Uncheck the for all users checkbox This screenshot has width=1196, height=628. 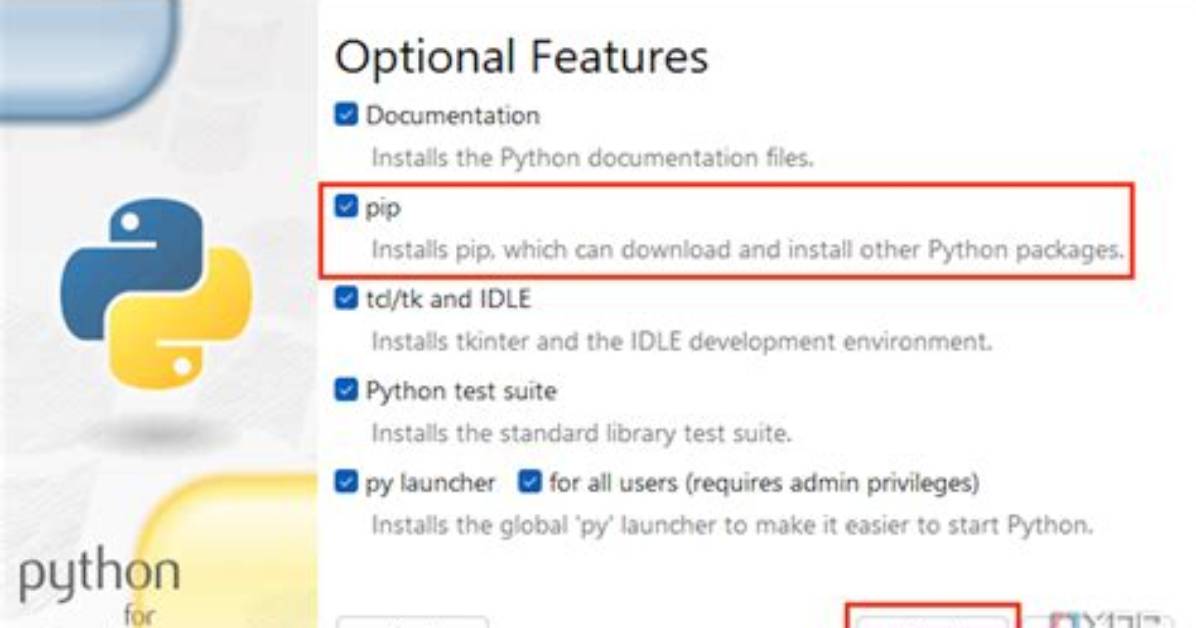point(529,481)
